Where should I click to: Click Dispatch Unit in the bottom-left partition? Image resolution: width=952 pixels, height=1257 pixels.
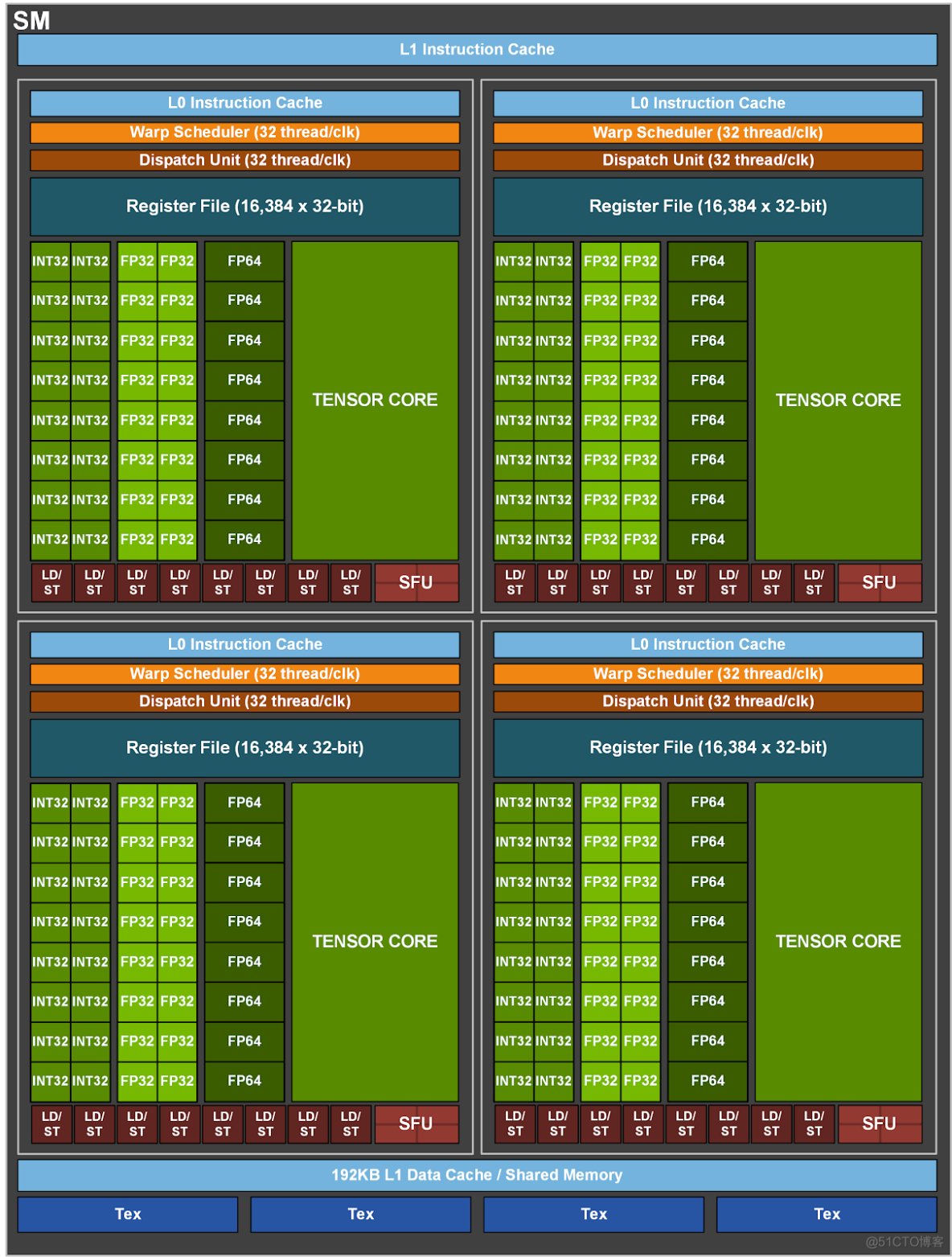245,701
